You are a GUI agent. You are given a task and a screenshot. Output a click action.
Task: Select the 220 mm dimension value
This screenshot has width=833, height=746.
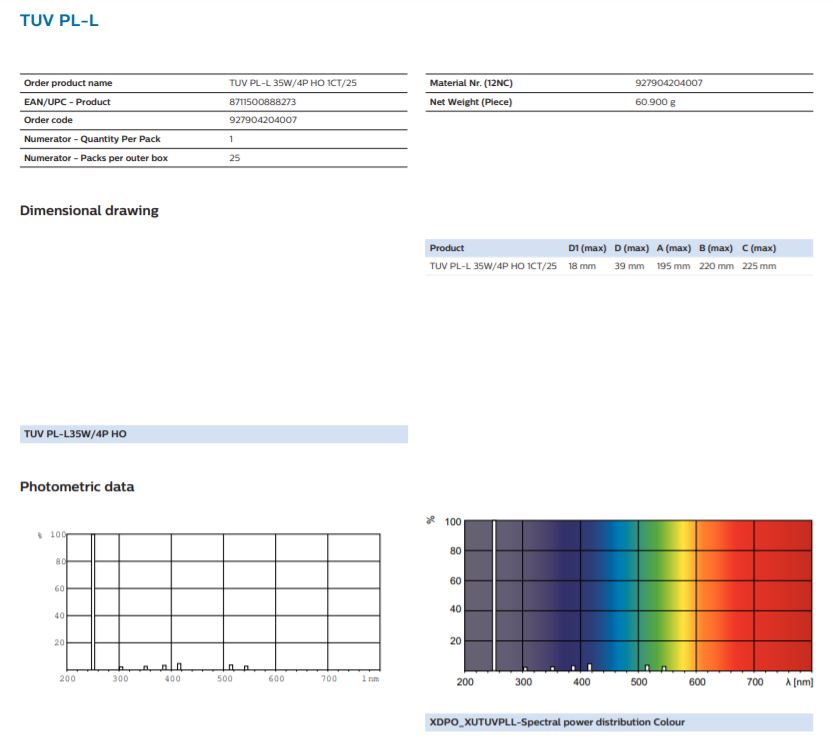tap(716, 266)
